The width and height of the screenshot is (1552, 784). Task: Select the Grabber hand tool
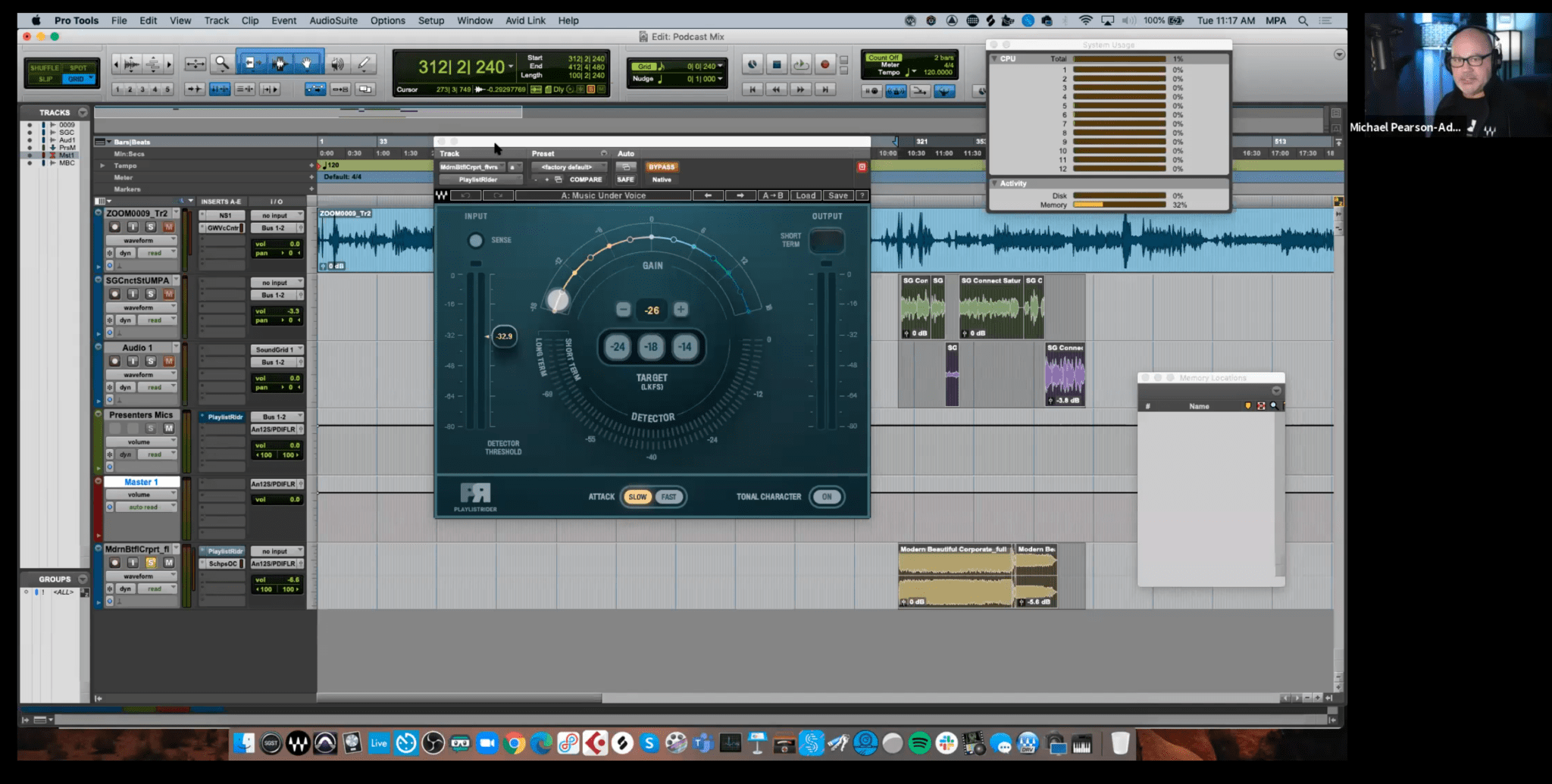[x=307, y=64]
